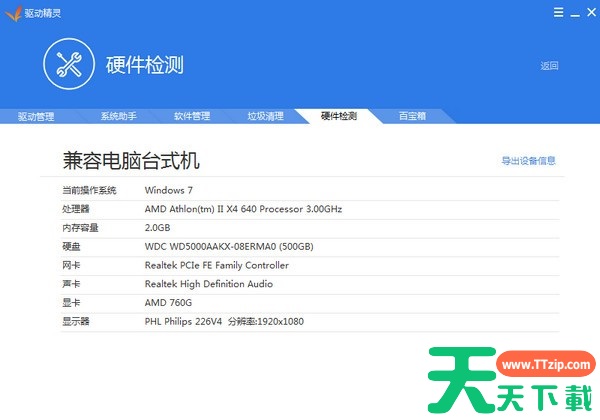The height and width of the screenshot is (420, 600).
Task: Go to the 软件管理 tab
Action: (x=192, y=116)
